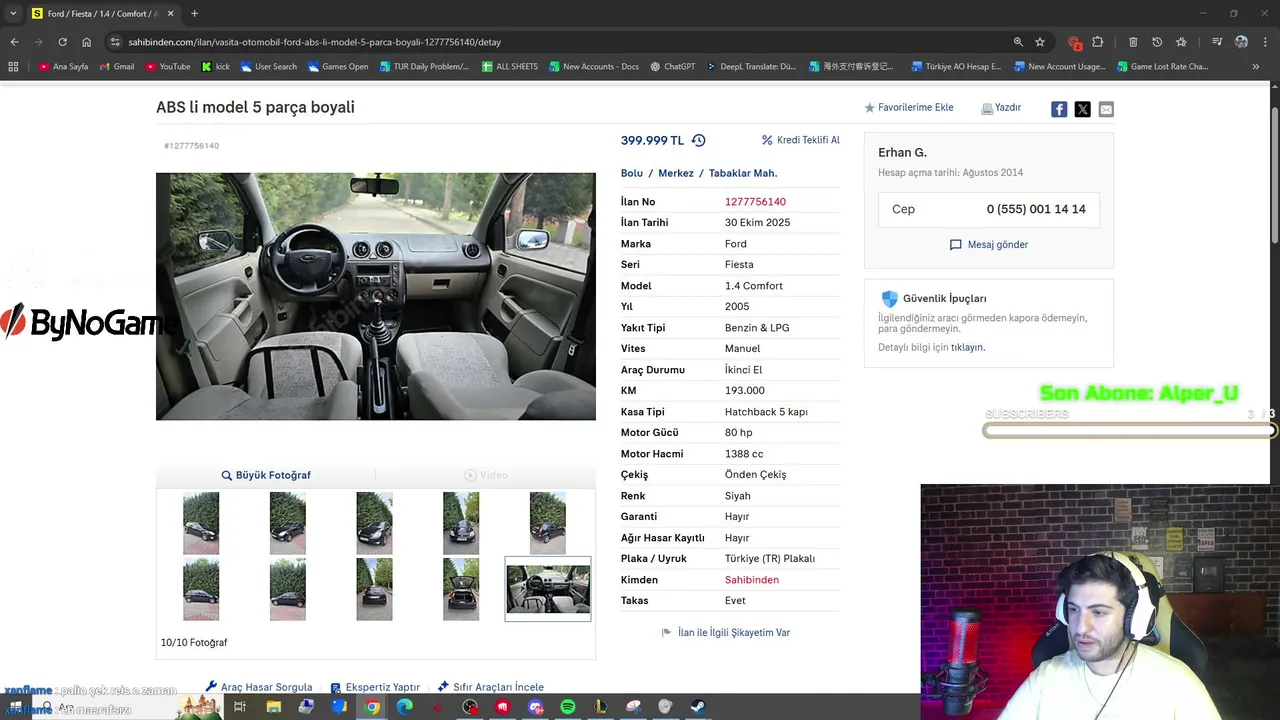The height and width of the screenshot is (720, 1280).
Task: Open Spotify from taskbar
Action: click(567, 707)
